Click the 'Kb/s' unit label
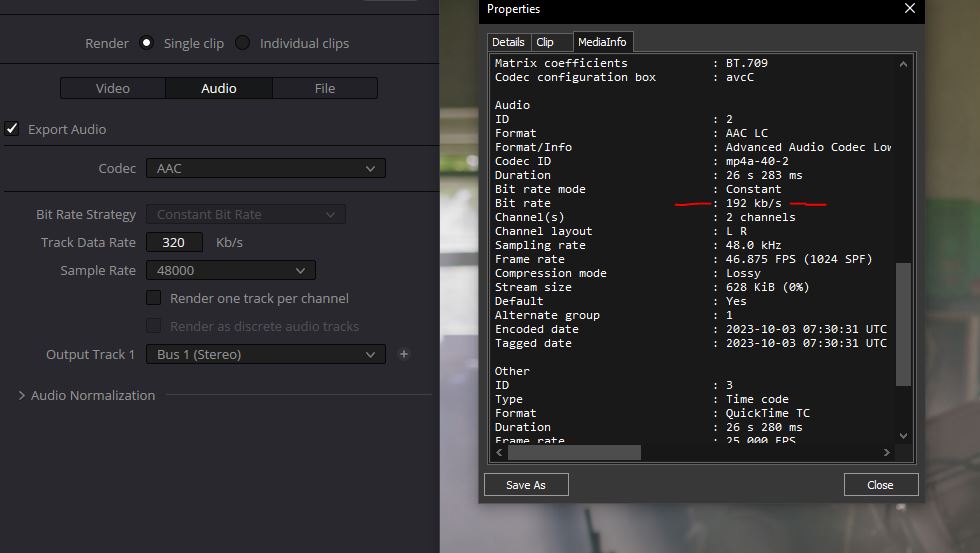Viewport: 980px width, 553px height. (229, 242)
